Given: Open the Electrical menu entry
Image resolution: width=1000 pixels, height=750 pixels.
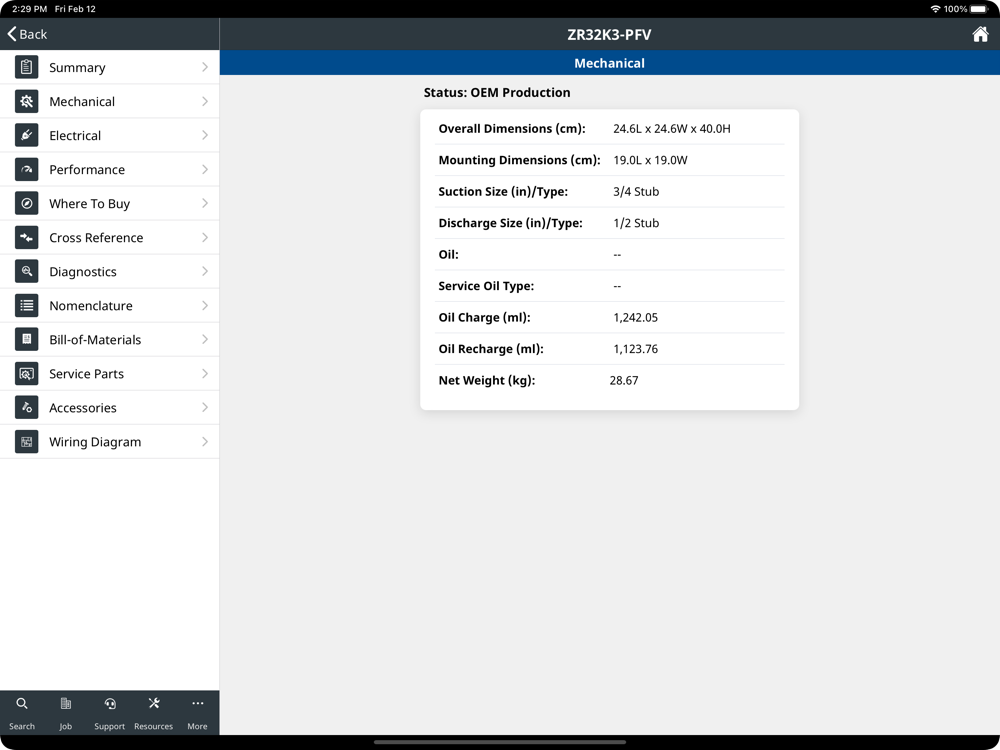Looking at the screenshot, I should pos(110,135).
